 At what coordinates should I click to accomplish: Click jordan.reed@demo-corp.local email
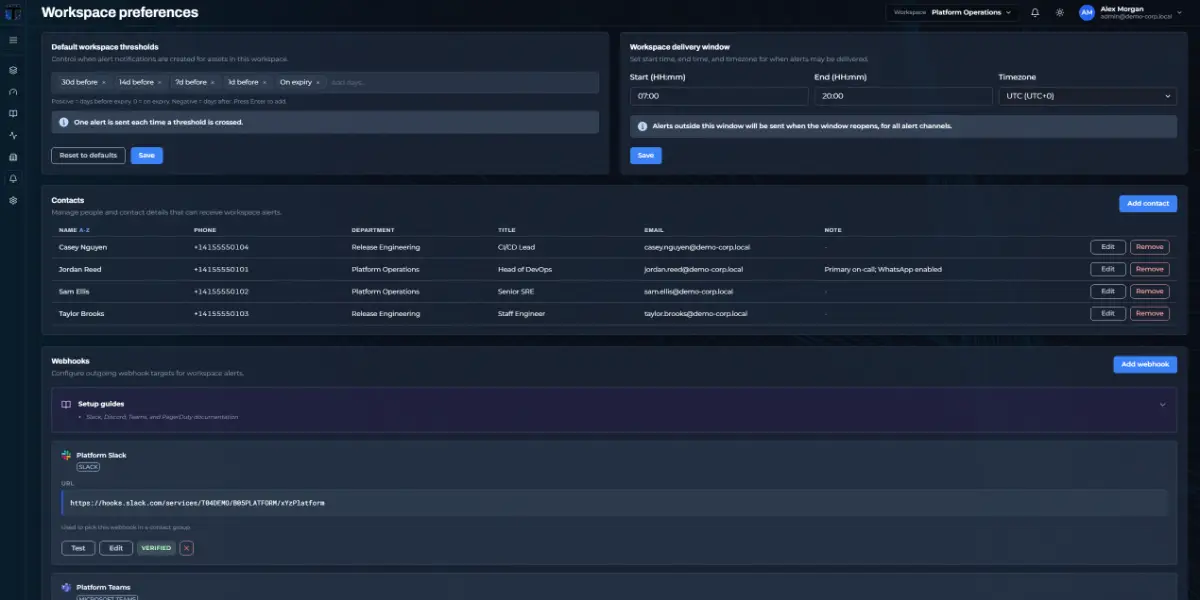click(x=693, y=269)
